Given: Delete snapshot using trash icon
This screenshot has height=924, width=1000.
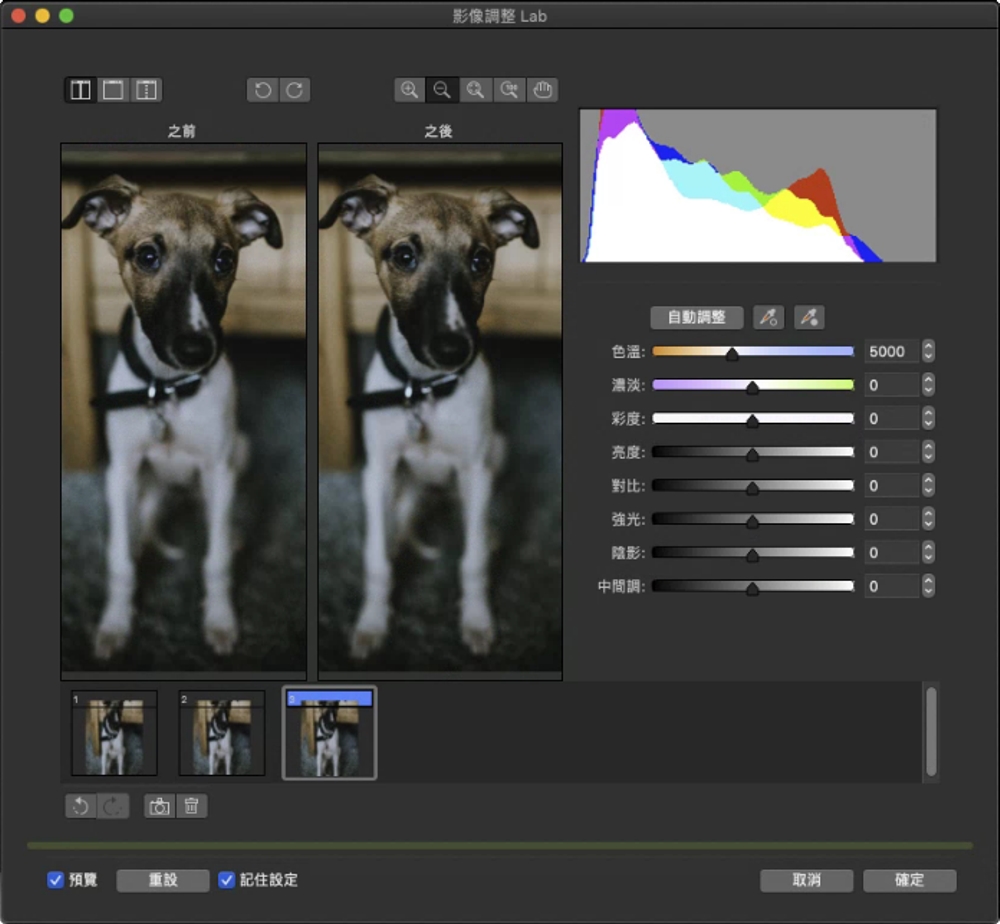Looking at the screenshot, I should pyautogui.click(x=192, y=806).
